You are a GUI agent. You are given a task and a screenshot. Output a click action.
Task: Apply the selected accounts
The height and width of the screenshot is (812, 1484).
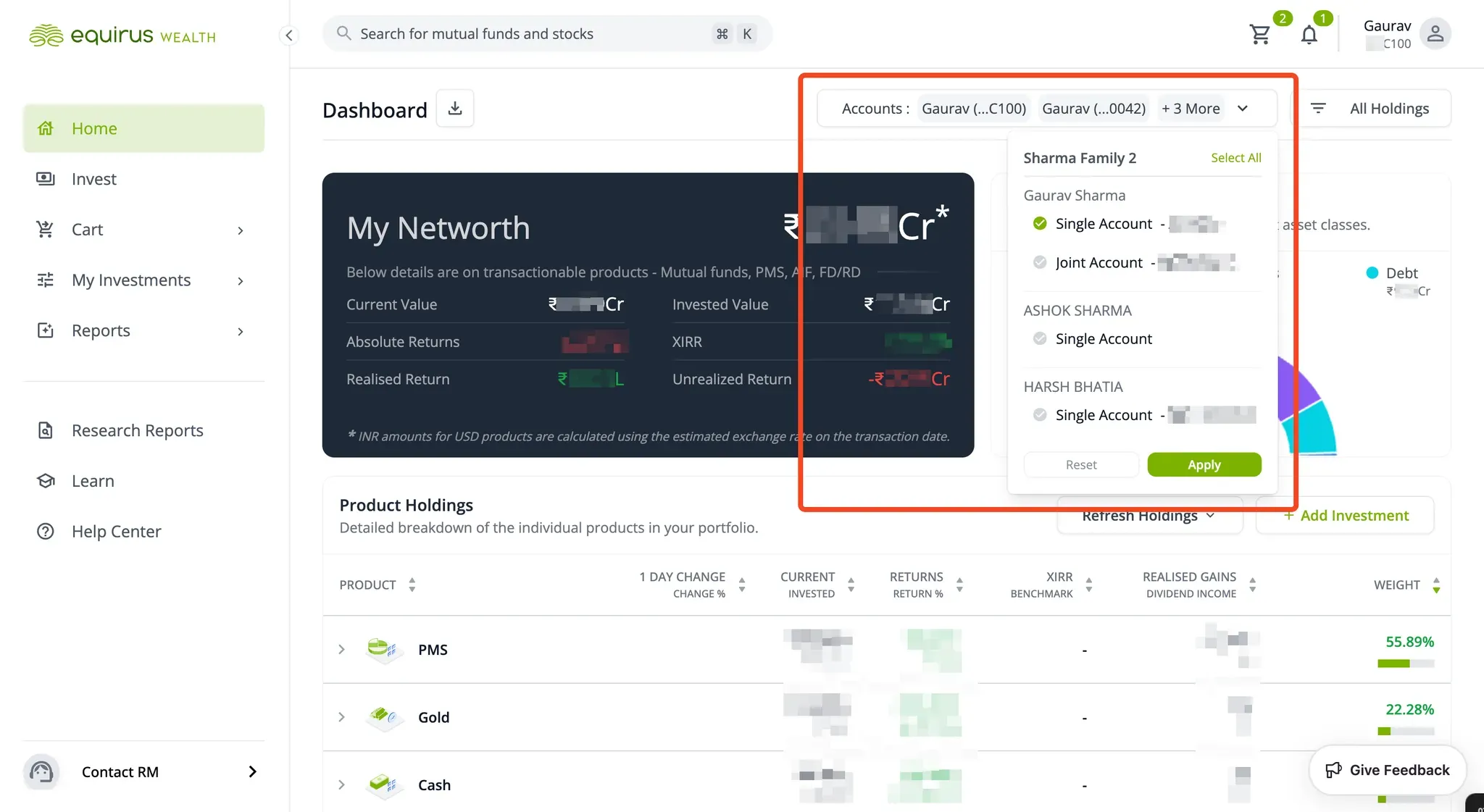point(1204,464)
